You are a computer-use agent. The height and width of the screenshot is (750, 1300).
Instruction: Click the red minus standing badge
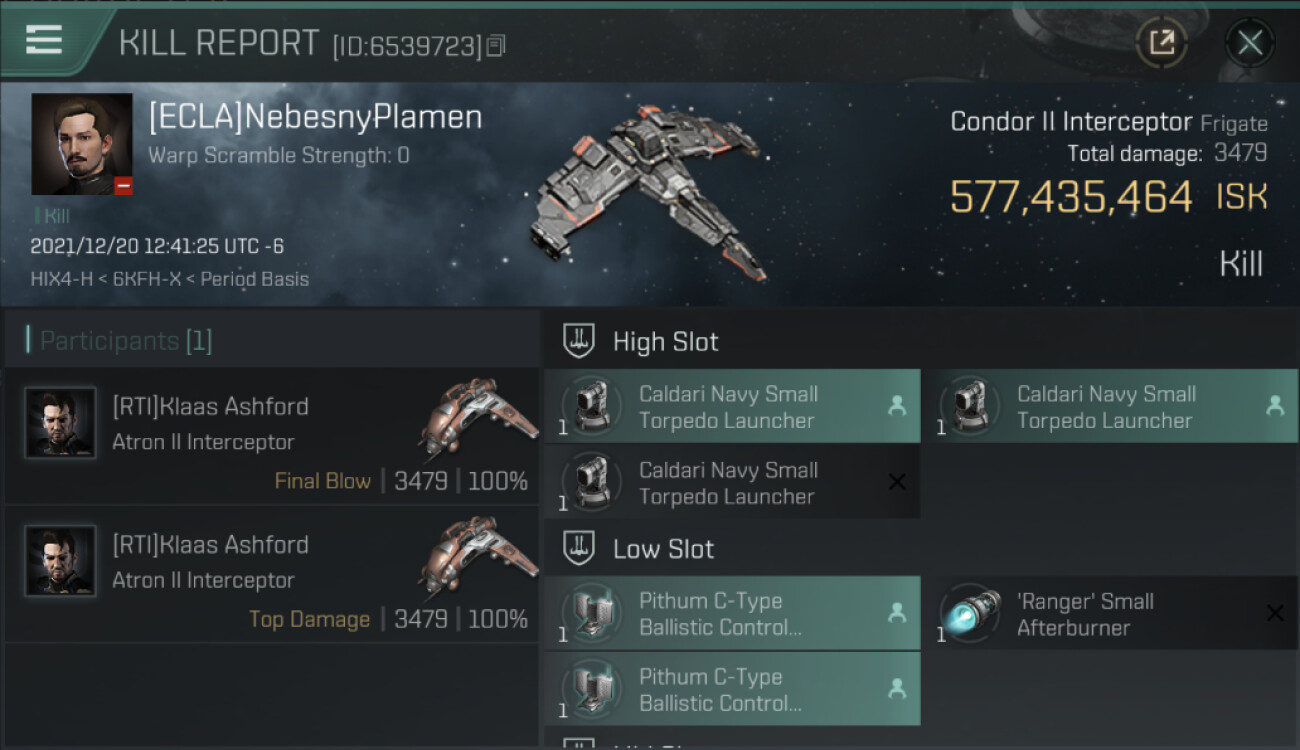tap(123, 186)
